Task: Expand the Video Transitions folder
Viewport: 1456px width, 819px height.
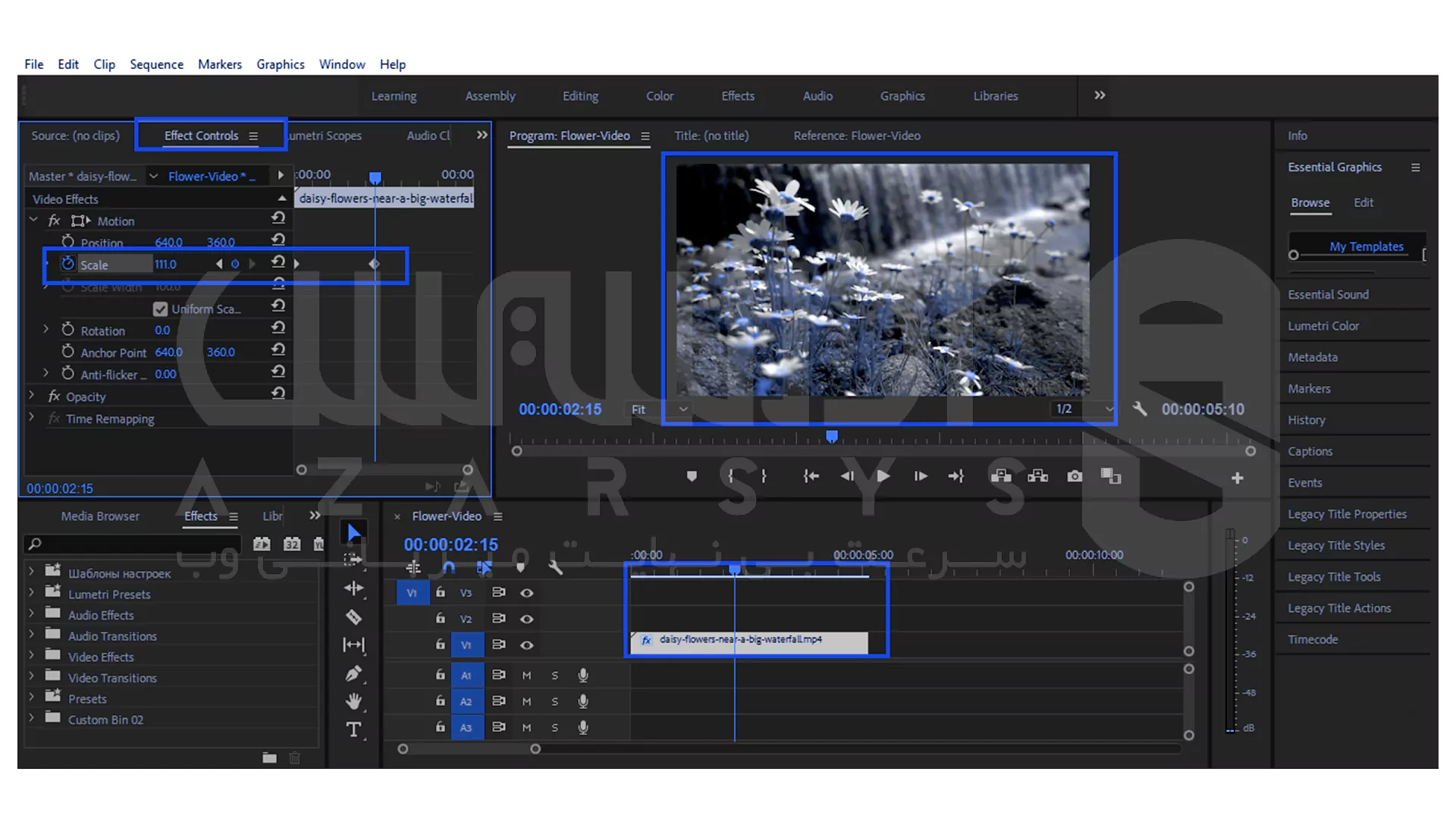Action: pos(32,677)
